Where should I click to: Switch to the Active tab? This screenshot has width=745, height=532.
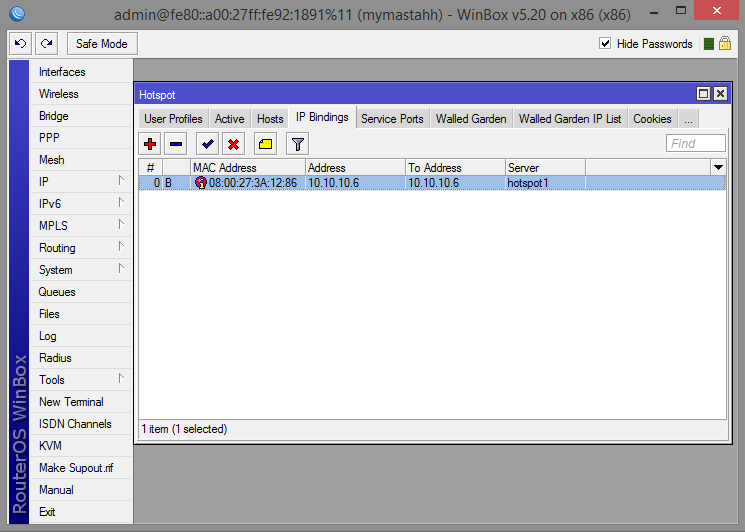[x=229, y=119]
